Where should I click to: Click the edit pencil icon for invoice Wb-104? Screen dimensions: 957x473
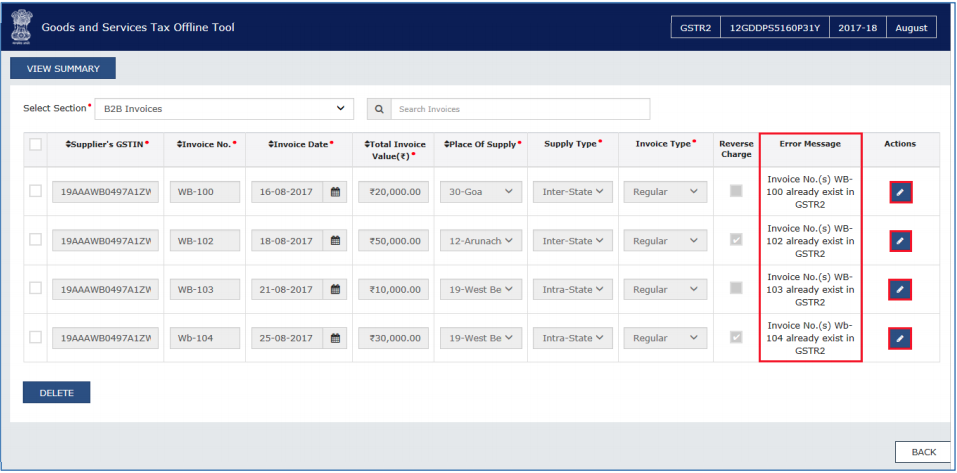(x=900, y=338)
